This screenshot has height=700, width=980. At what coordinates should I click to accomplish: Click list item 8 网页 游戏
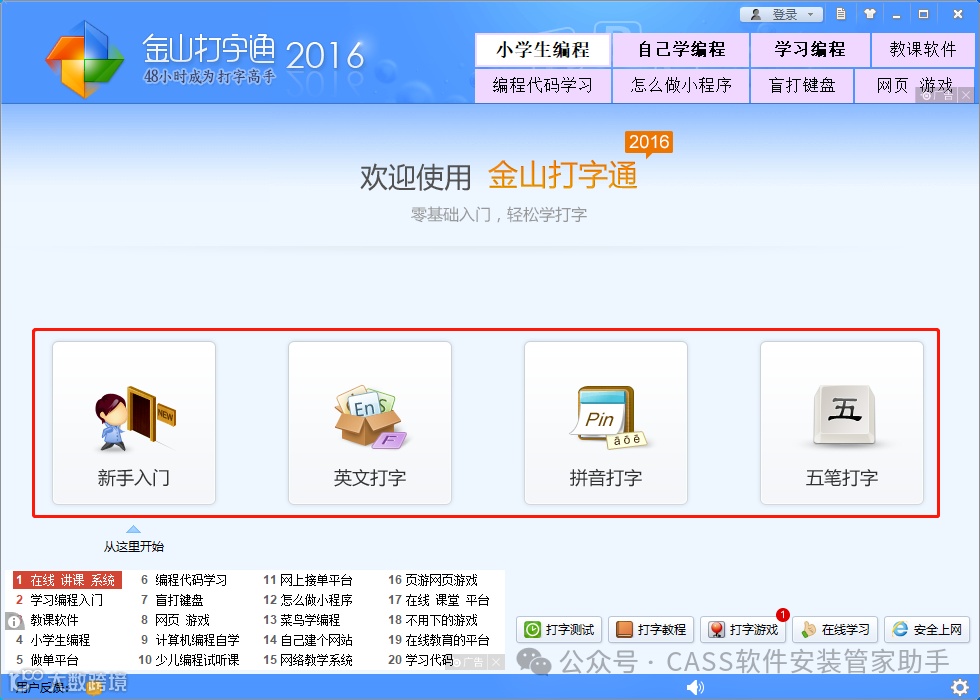pyautogui.click(x=175, y=620)
